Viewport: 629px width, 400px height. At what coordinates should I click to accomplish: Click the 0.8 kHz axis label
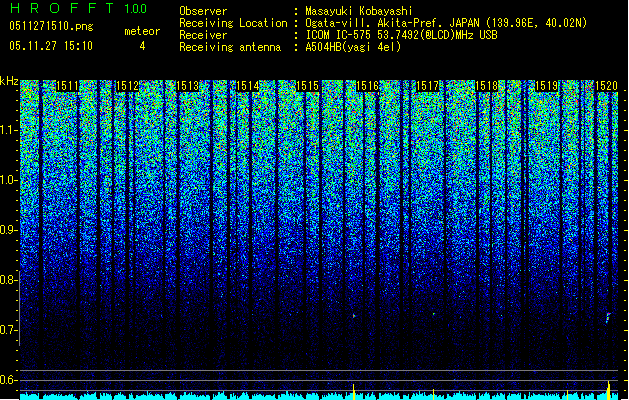click(x=8, y=280)
